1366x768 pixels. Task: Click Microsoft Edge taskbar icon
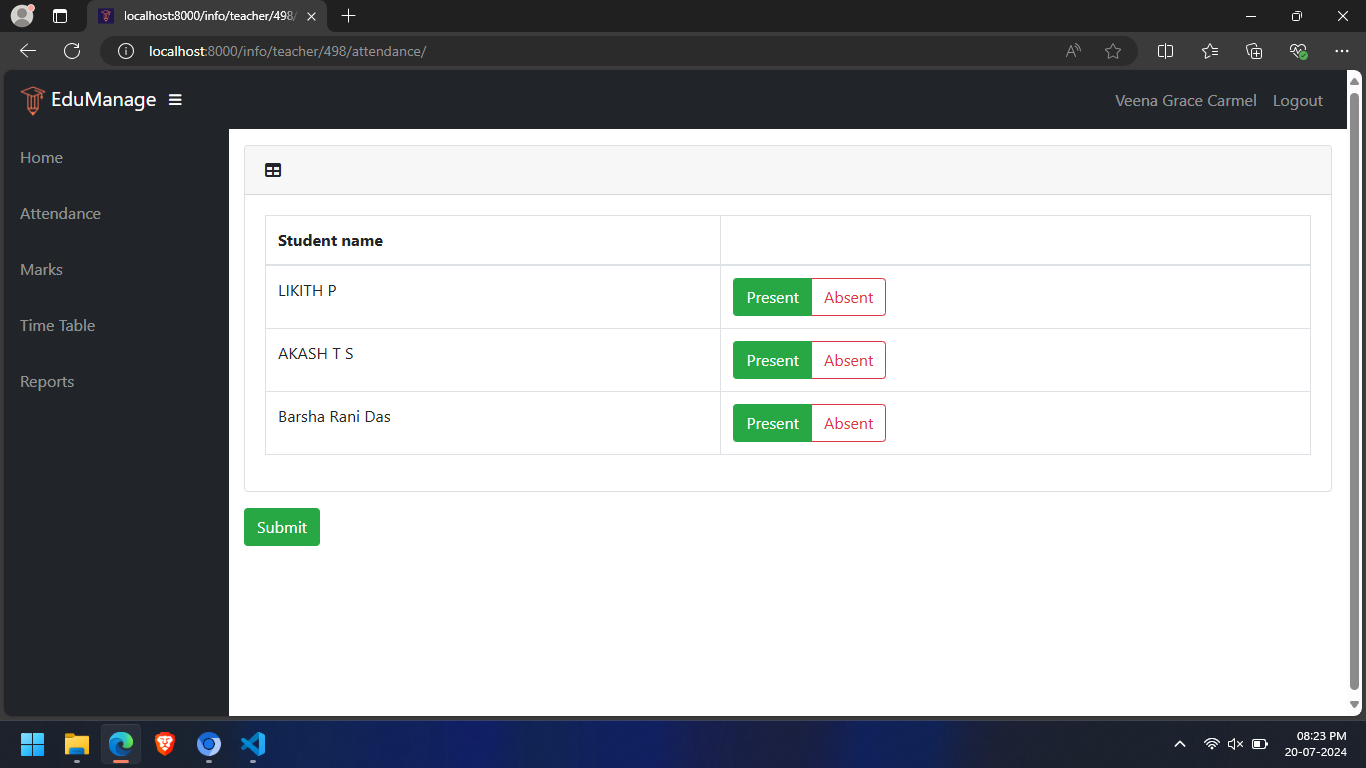[x=121, y=744]
